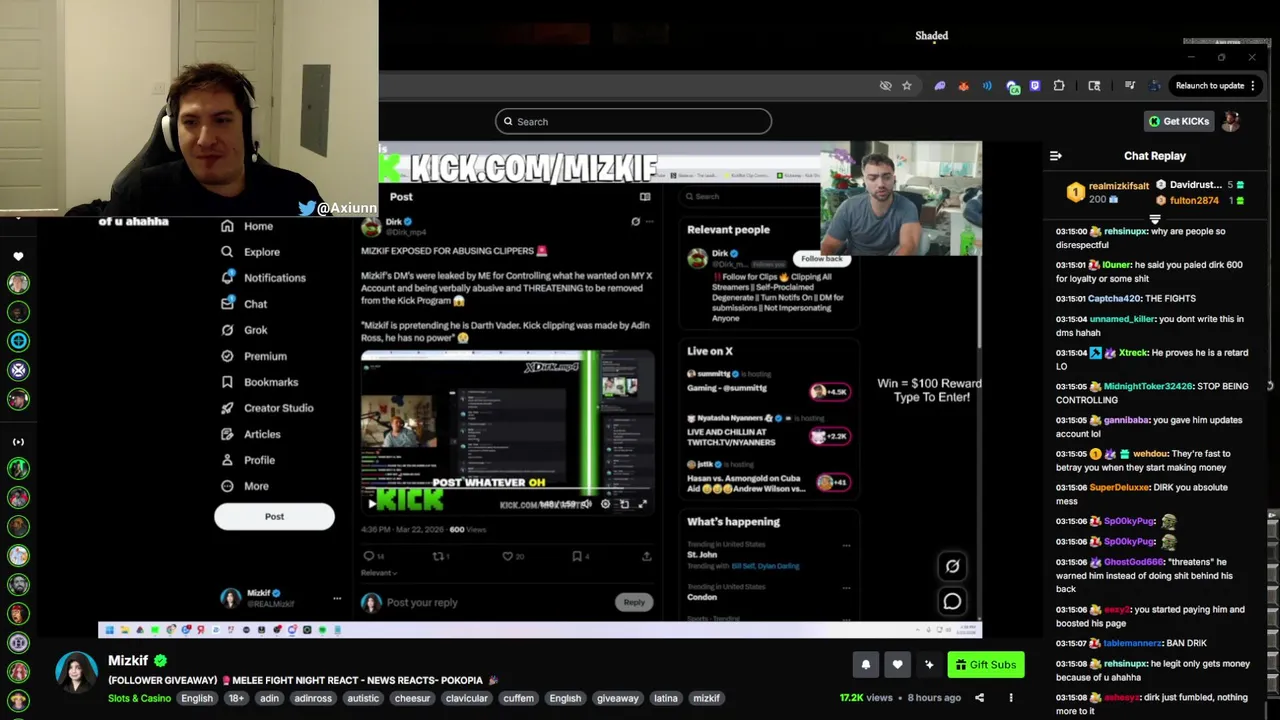Click the share upload icon on Dirk's post

647,556
